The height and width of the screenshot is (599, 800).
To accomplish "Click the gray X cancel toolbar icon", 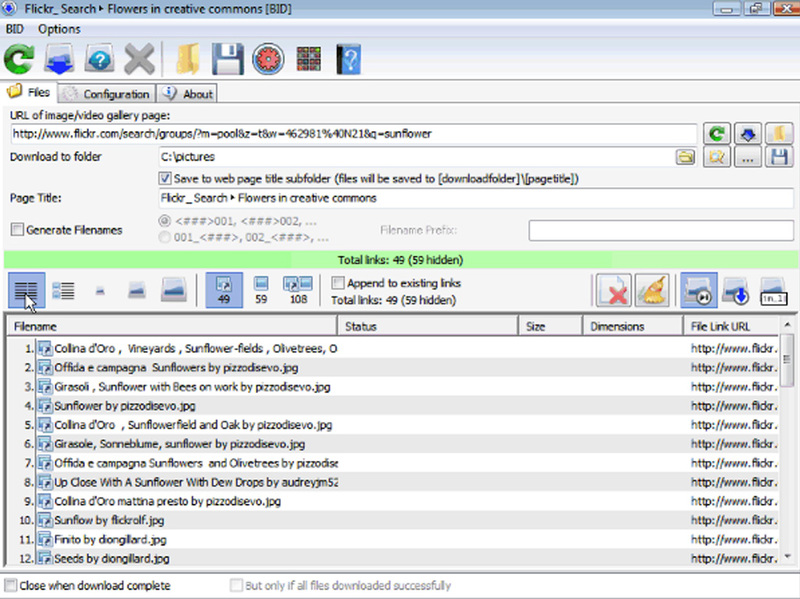I will (x=139, y=59).
